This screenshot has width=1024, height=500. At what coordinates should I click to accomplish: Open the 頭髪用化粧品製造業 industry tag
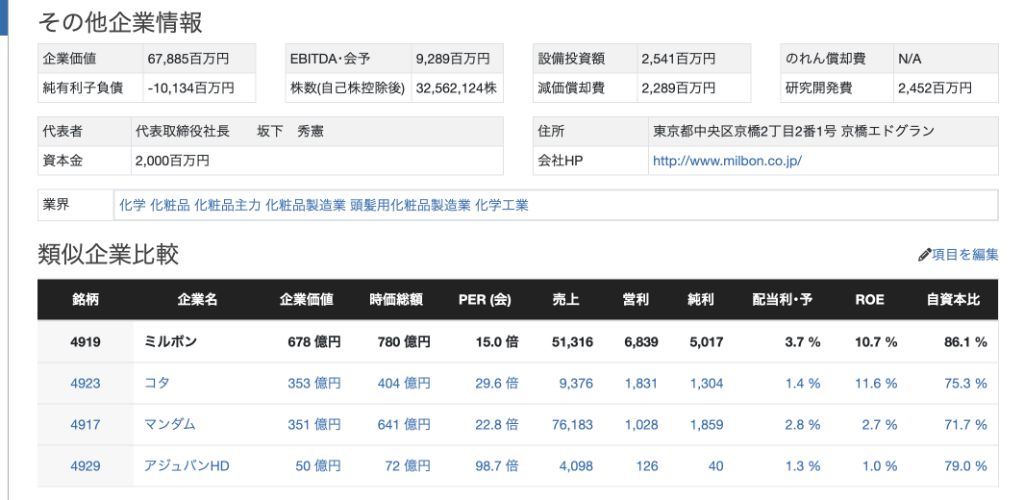coord(410,206)
